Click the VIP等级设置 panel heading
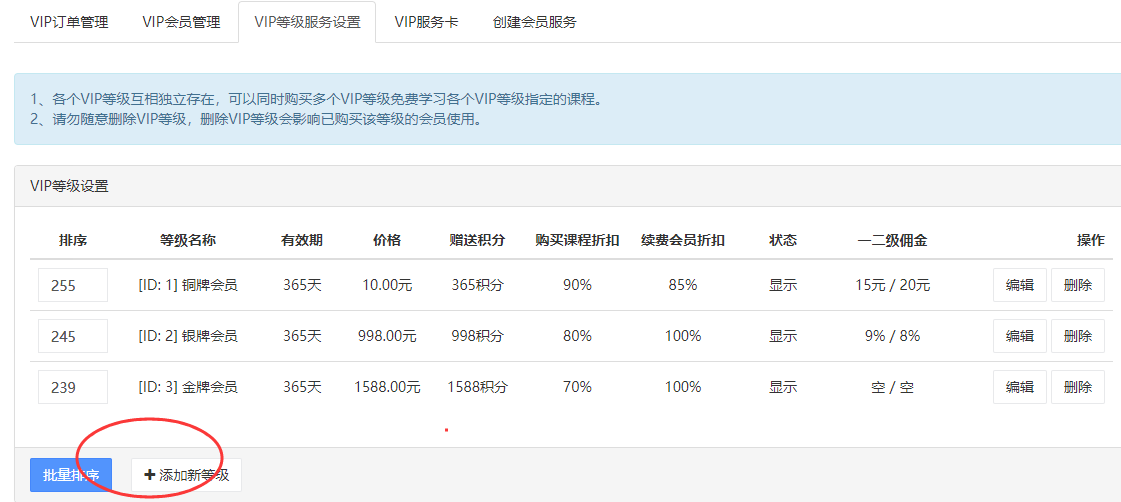1121x502 pixels. pyautogui.click(x=69, y=187)
